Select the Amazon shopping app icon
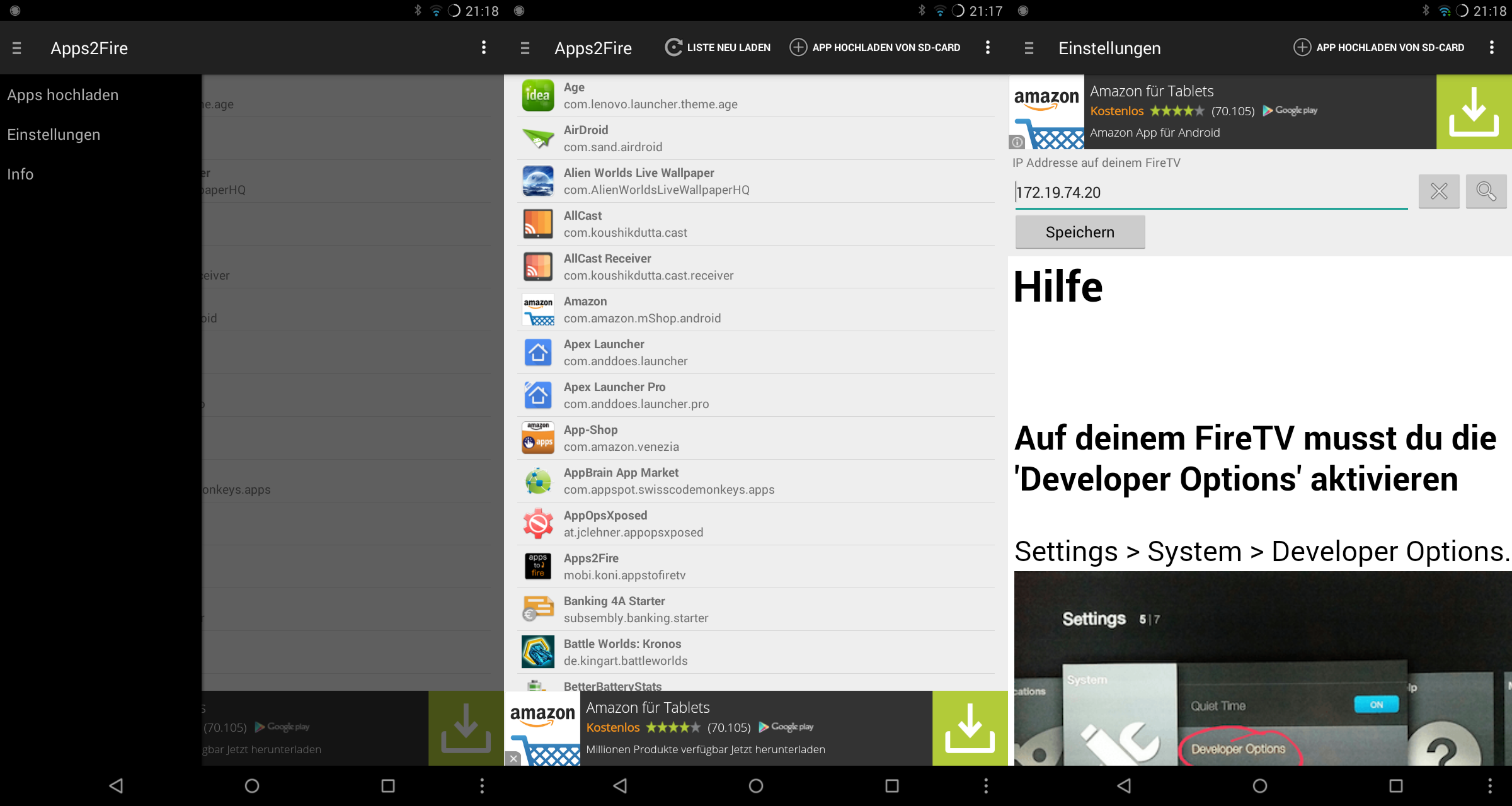 pyautogui.click(x=538, y=310)
